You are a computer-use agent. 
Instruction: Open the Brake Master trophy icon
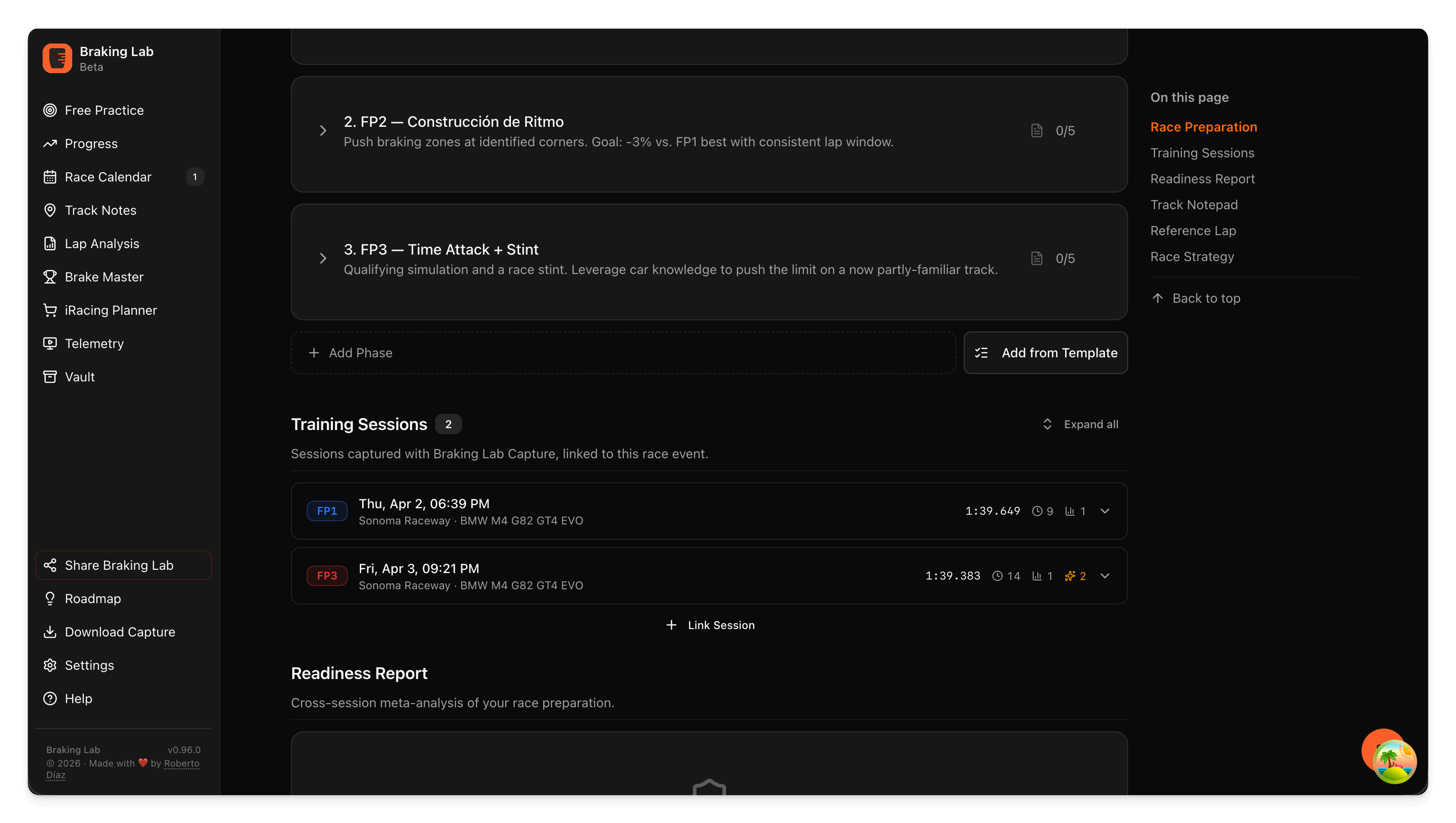[50, 277]
